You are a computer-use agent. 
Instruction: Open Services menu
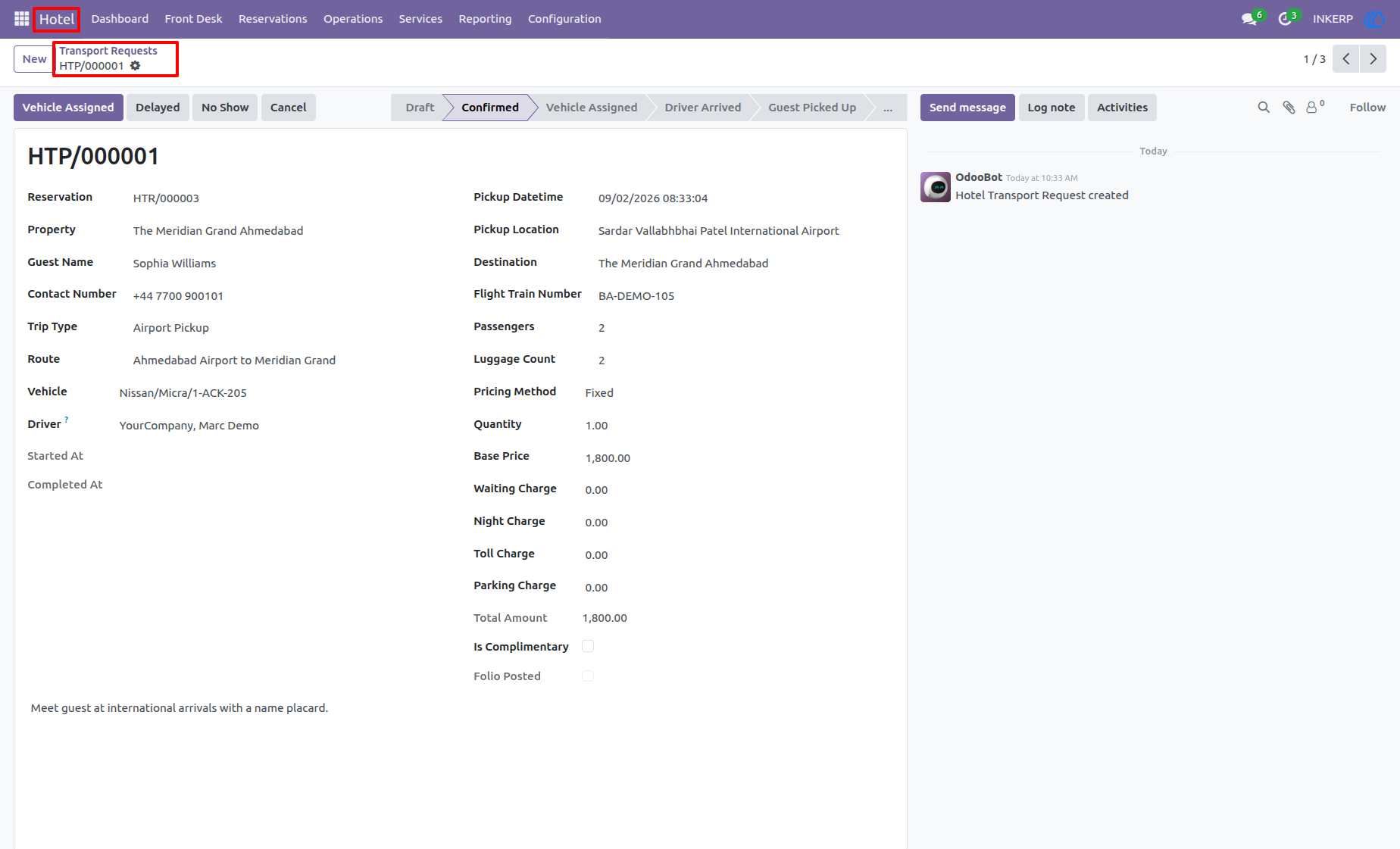tap(420, 19)
